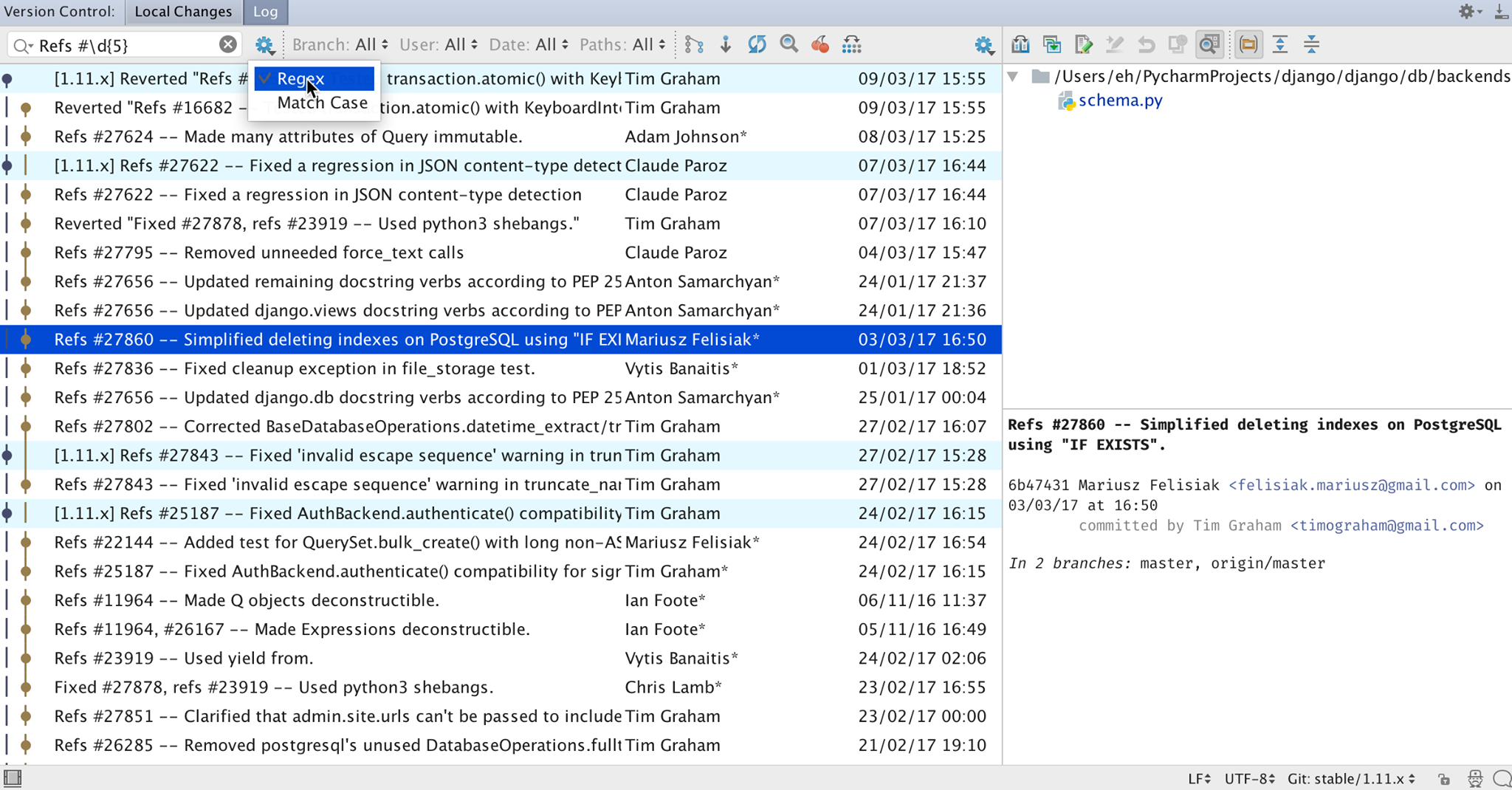Open Version Control panel settings gear at top
This screenshot has width=1512, height=790.
point(1469,11)
